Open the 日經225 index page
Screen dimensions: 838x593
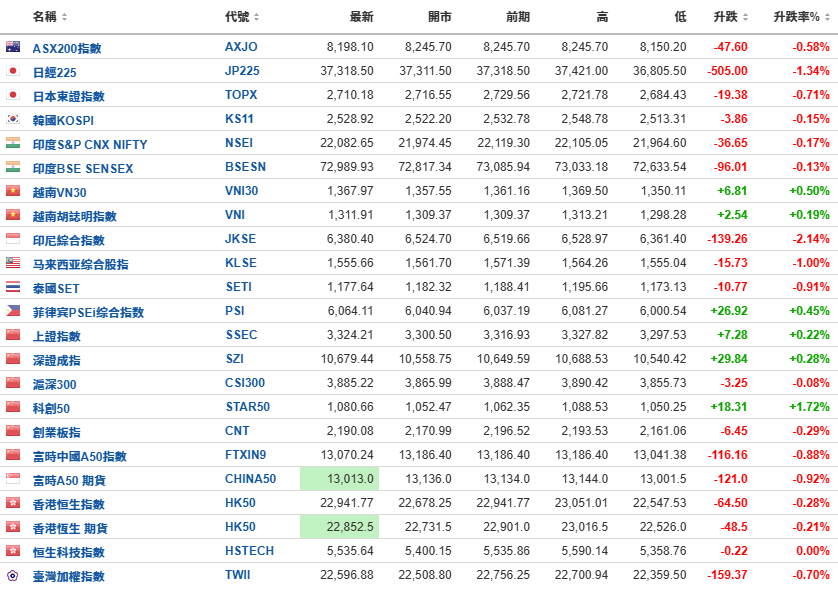coord(55,72)
